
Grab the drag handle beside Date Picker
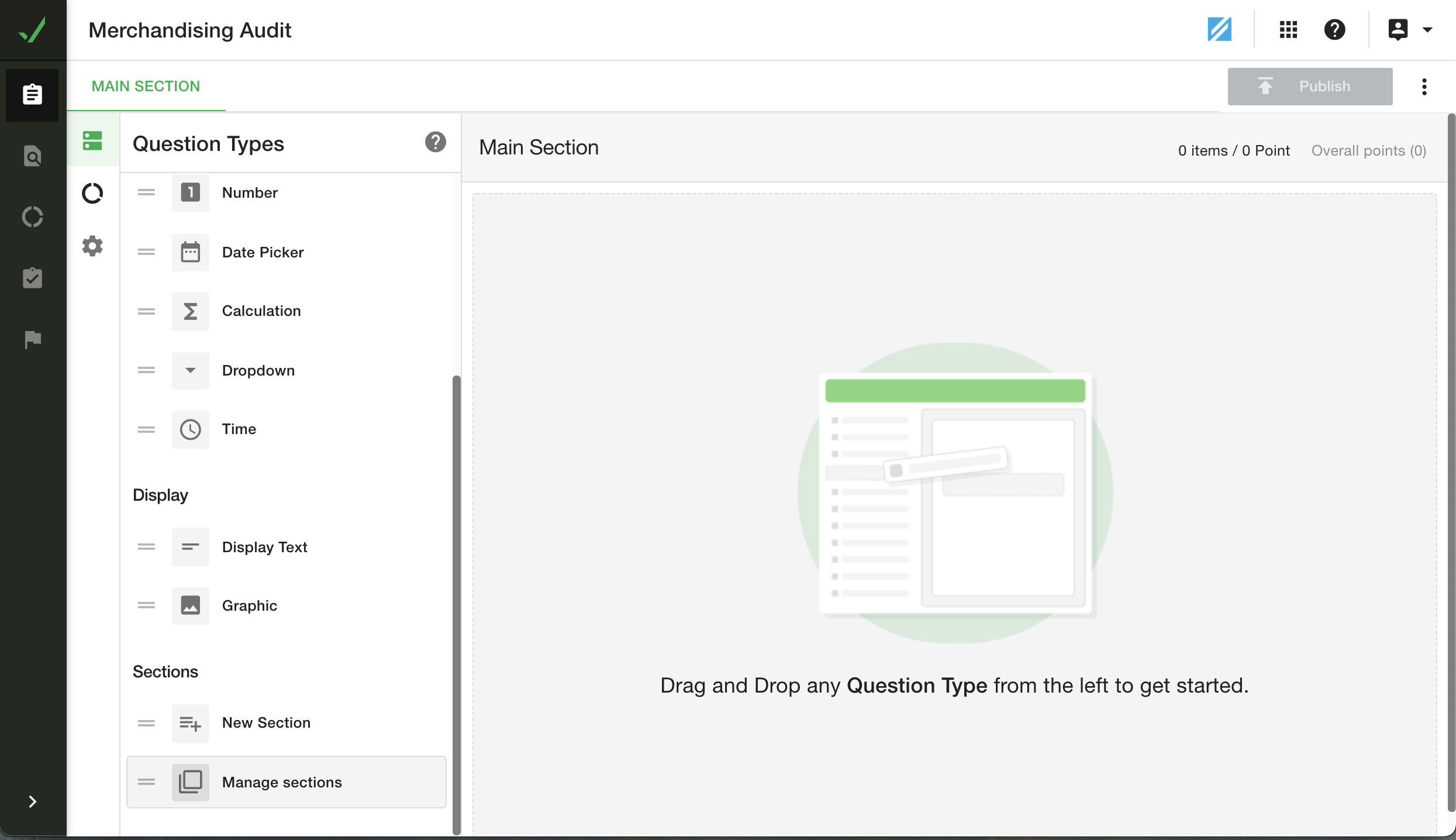click(146, 252)
